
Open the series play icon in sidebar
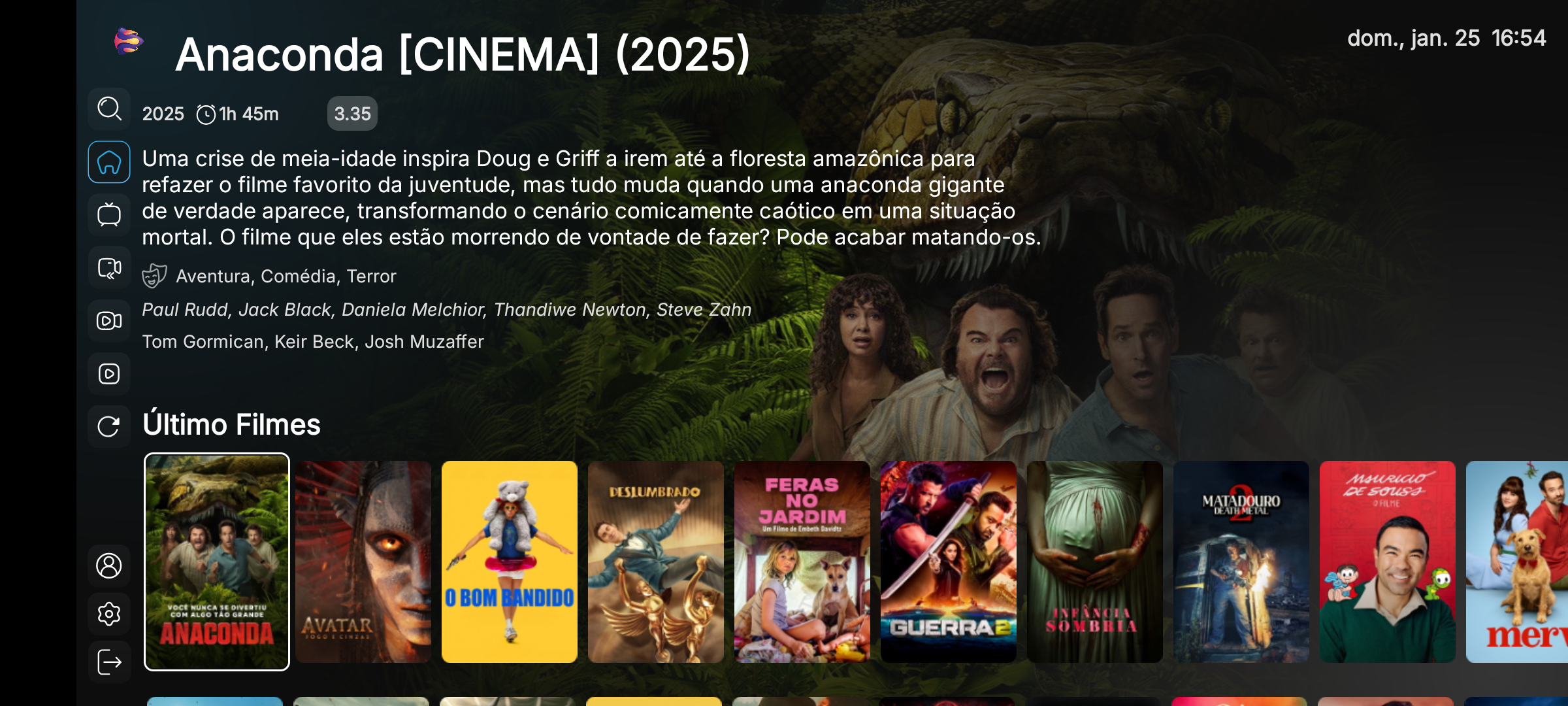click(109, 374)
